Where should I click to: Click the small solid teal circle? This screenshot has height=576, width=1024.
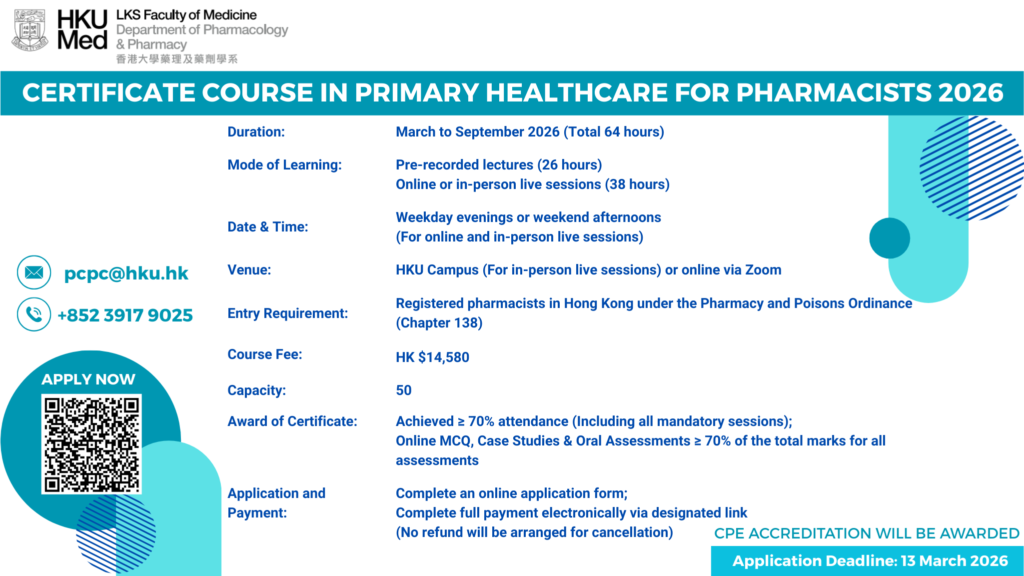[x=889, y=238]
